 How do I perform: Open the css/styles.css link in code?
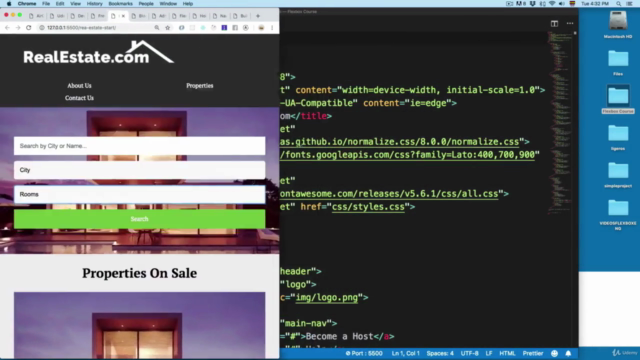click(368, 207)
